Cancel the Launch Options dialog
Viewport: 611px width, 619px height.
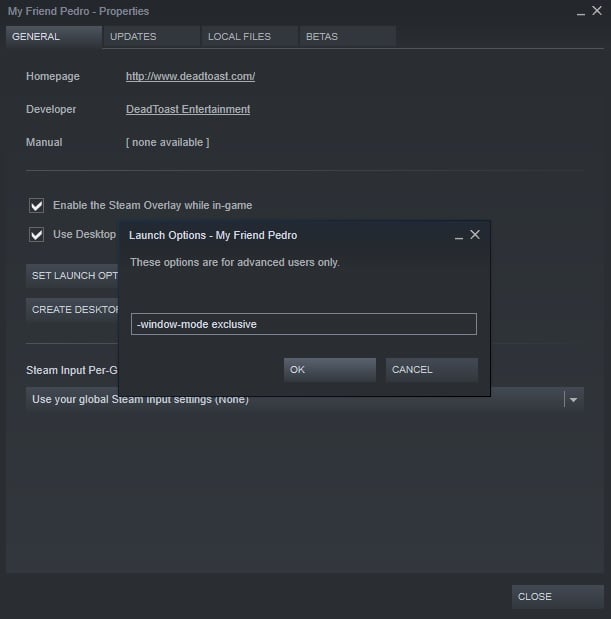[x=431, y=370]
